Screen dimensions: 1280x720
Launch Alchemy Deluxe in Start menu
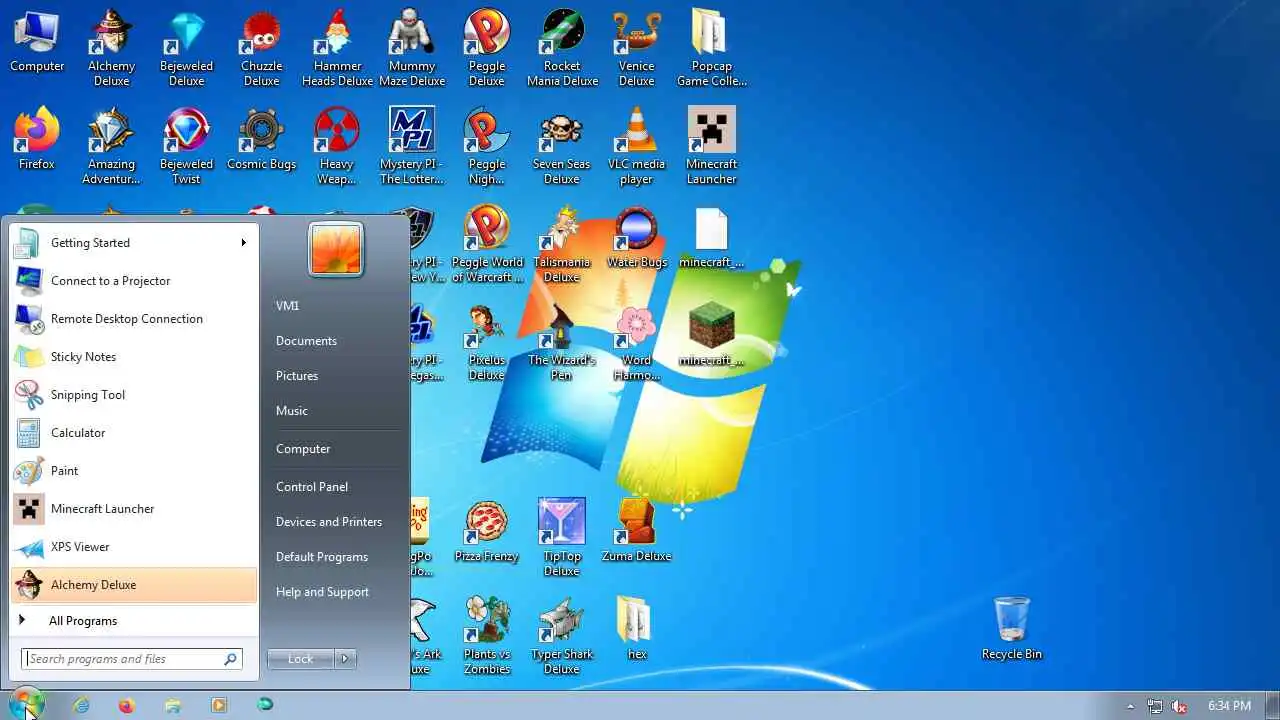133,584
